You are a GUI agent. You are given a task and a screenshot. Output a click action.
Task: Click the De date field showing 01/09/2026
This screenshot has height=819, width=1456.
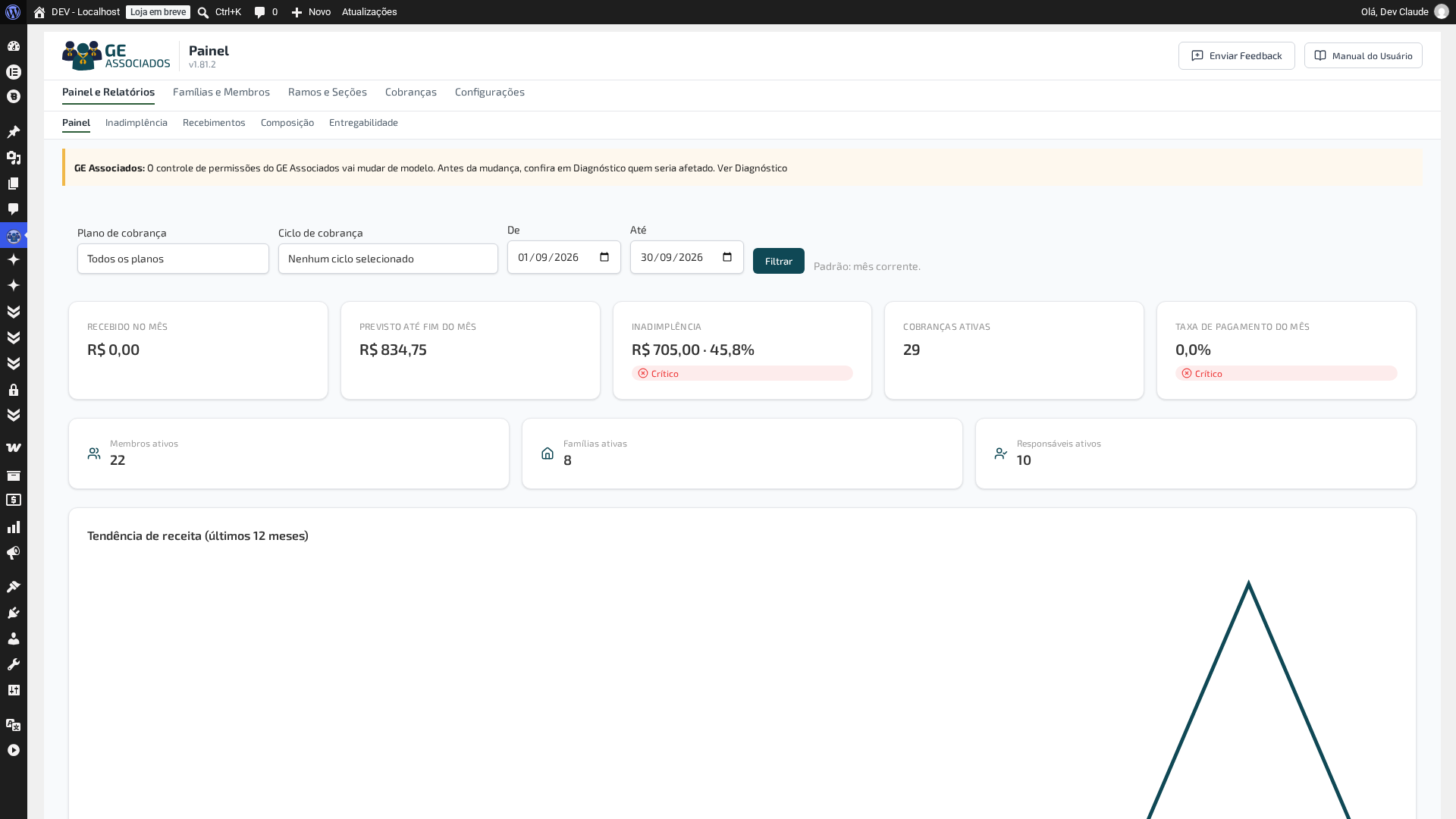click(564, 257)
